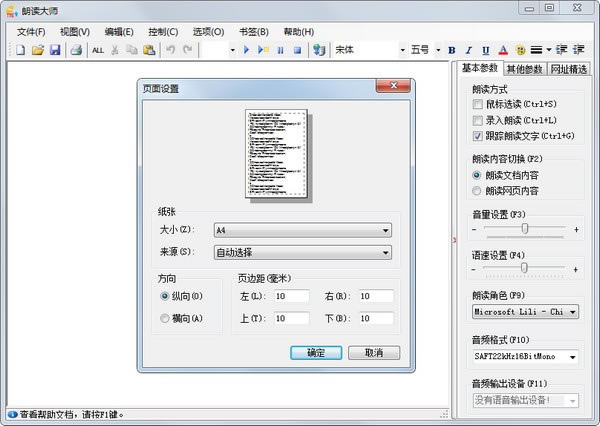This screenshot has width=600, height=426.
Task: Open the 编辑(E) menu
Action: pyautogui.click(x=119, y=32)
